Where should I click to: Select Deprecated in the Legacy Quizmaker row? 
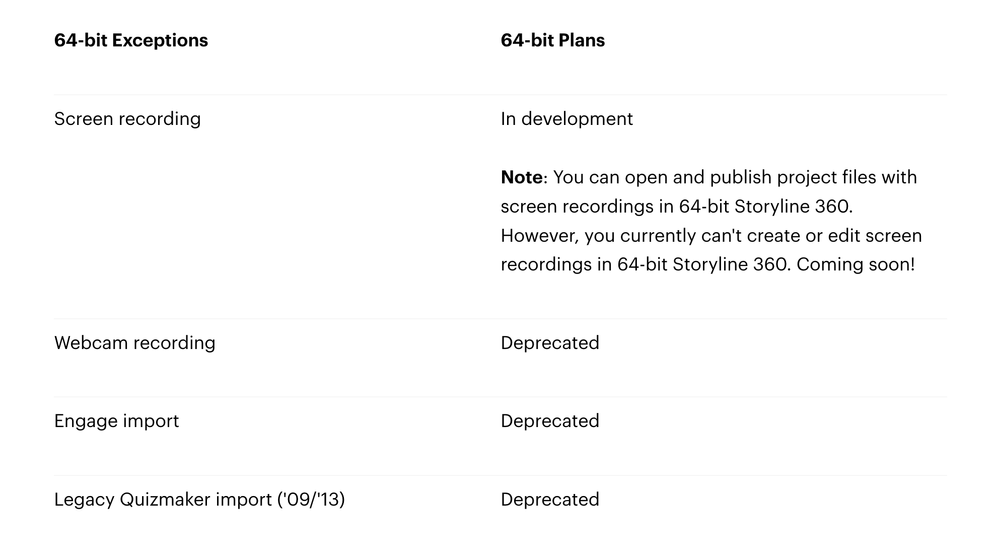(549, 500)
